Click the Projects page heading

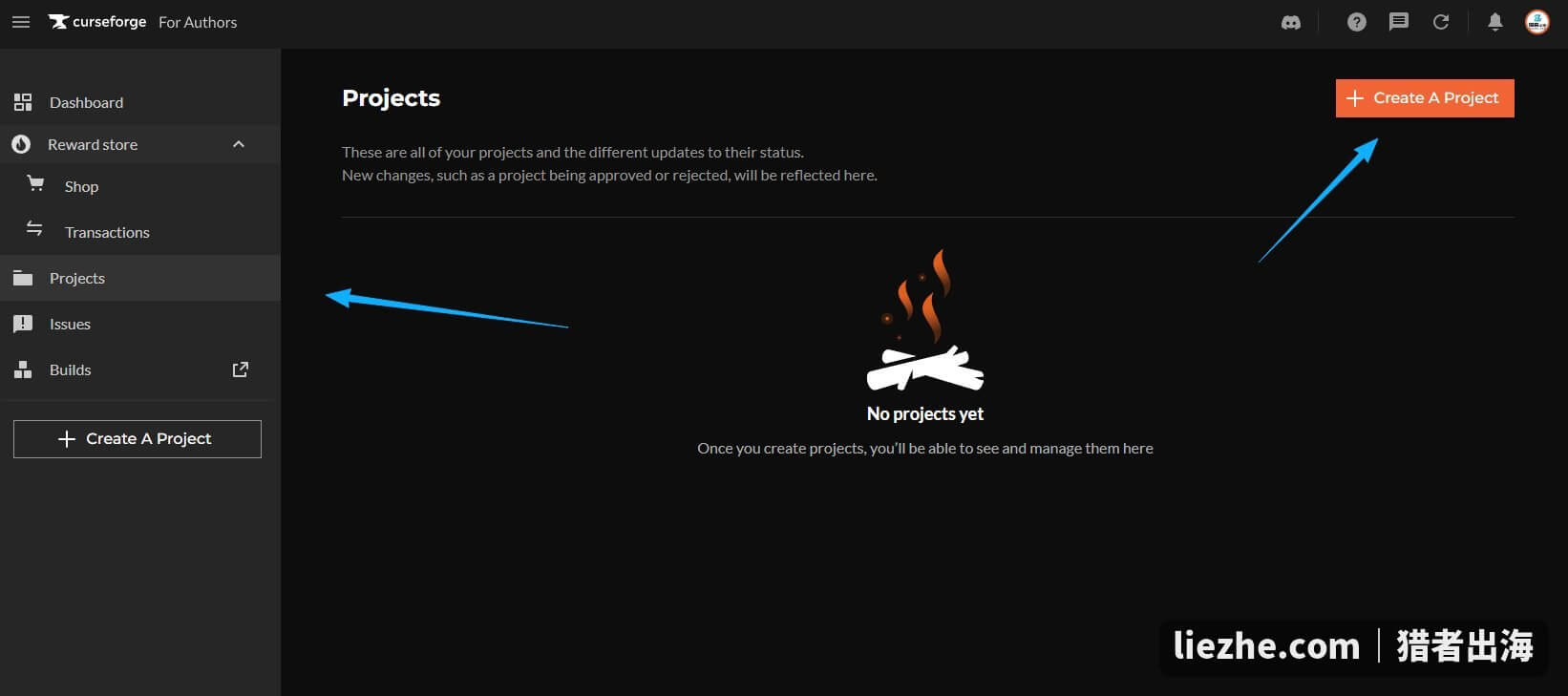click(392, 98)
